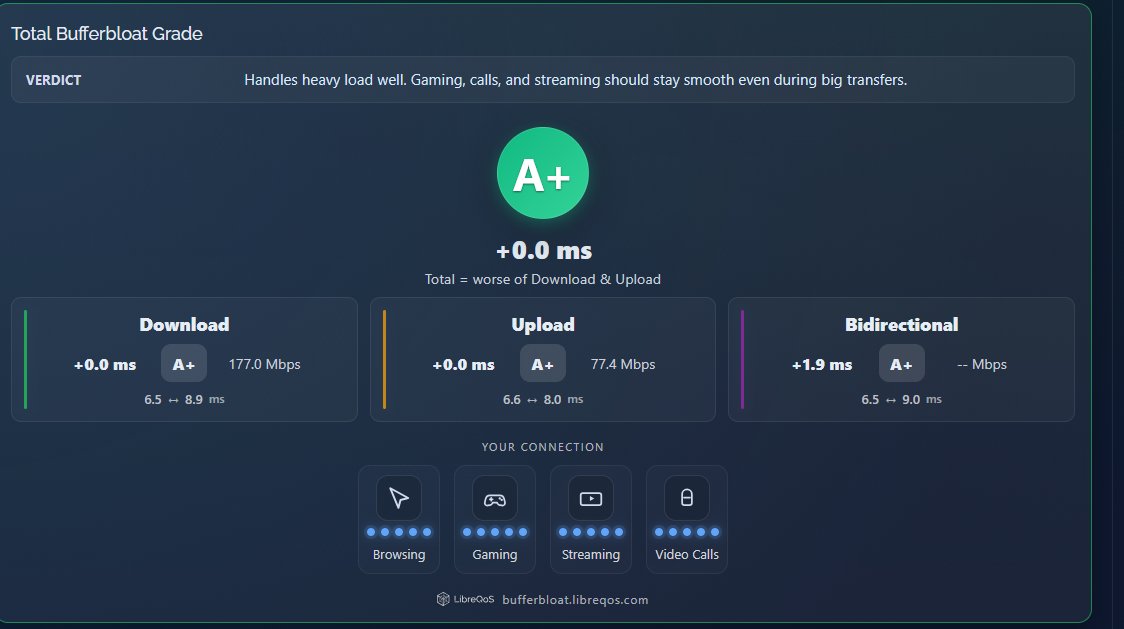
Task: Click the large green A+ grade badge
Action: [543, 172]
